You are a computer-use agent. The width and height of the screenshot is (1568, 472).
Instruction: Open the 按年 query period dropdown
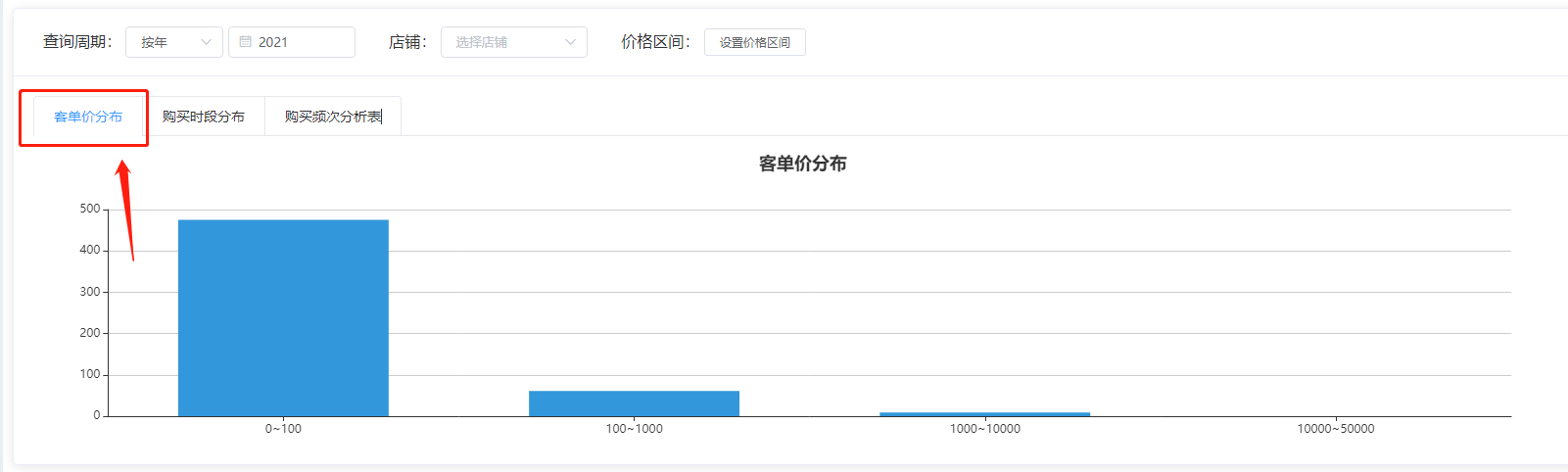(x=173, y=42)
